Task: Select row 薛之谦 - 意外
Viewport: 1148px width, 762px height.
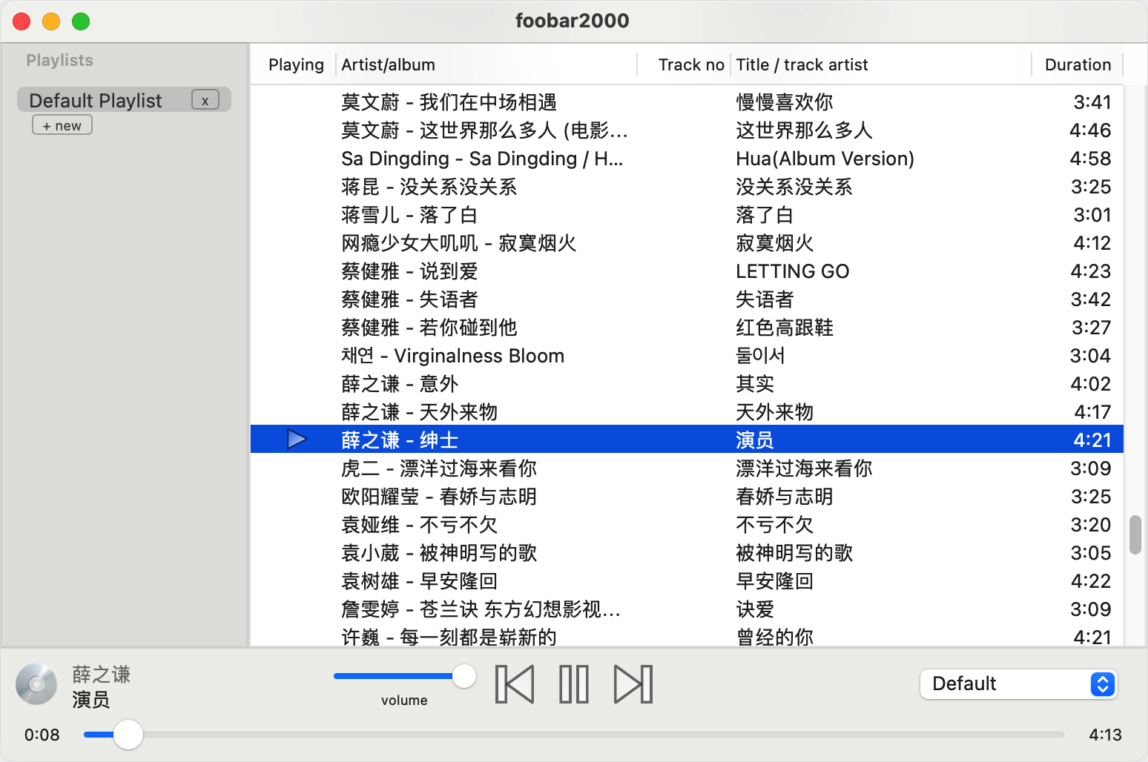Action: (x=687, y=384)
